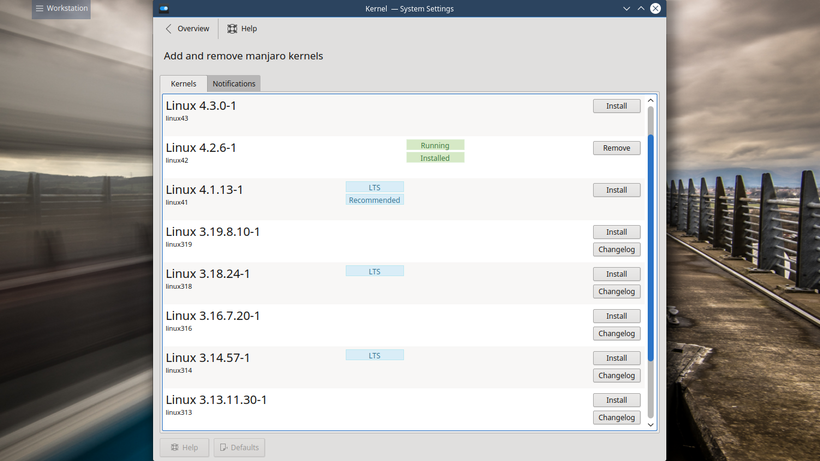Viewport: 820px width, 461px height.
Task: Click the linux313 package name
Action: click(179, 412)
